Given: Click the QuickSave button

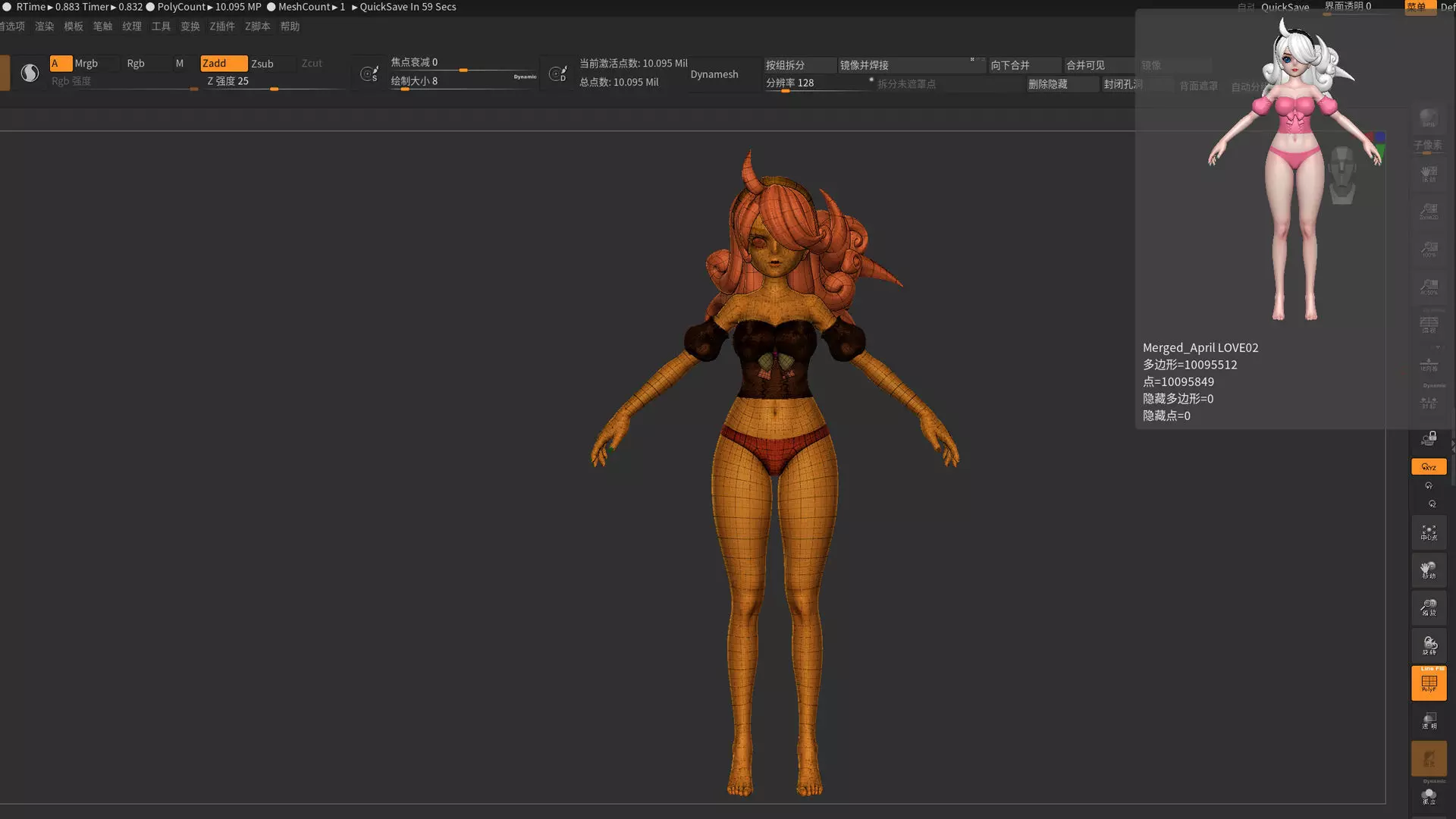Looking at the screenshot, I should click(1285, 7).
